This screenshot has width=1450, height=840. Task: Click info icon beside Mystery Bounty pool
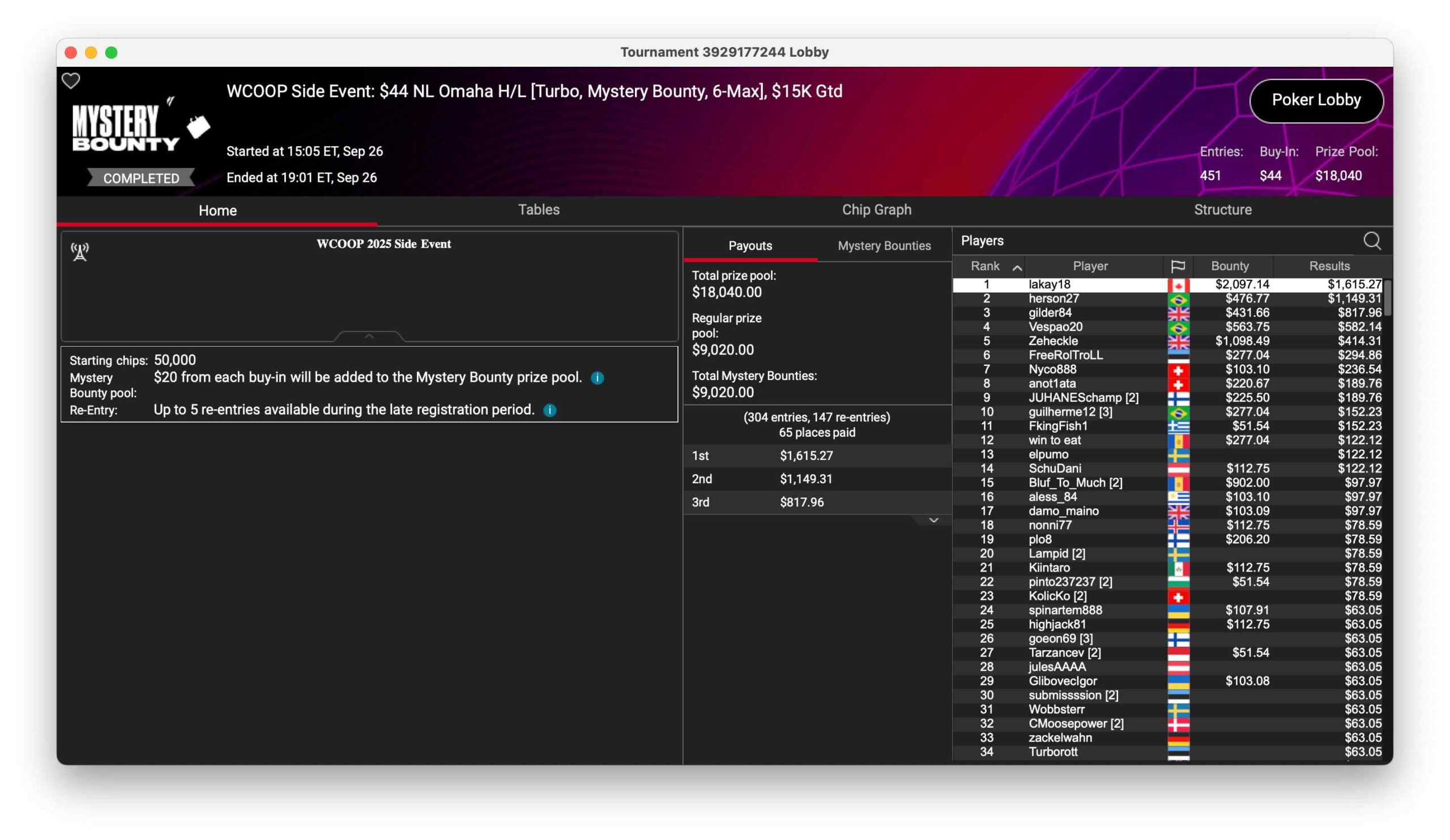597,378
